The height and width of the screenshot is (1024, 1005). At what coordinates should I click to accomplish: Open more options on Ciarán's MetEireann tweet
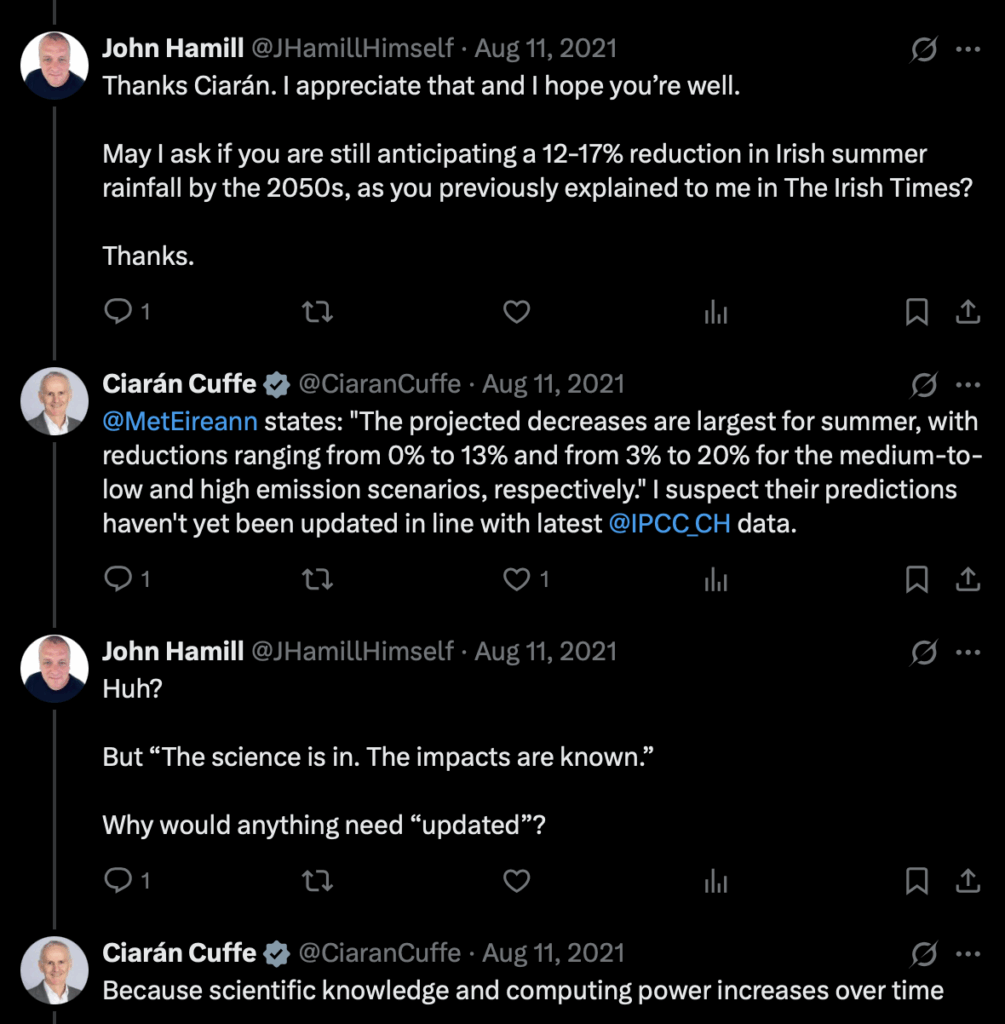pyautogui.click(x=967, y=384)
